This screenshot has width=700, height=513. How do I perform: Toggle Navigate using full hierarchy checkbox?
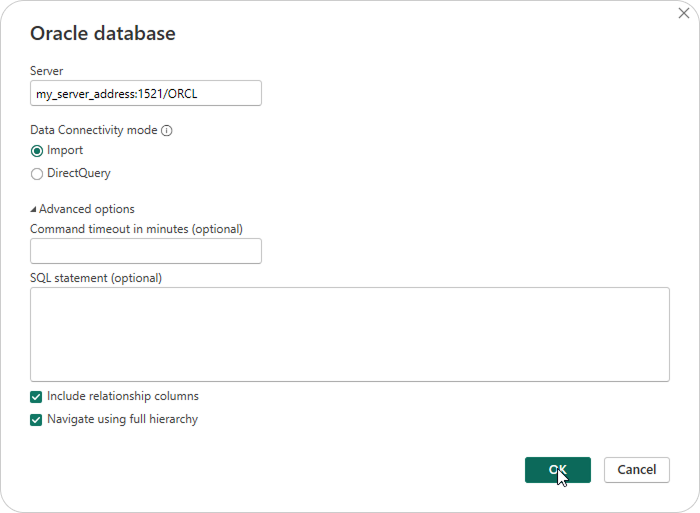click(x=37, y=420)
